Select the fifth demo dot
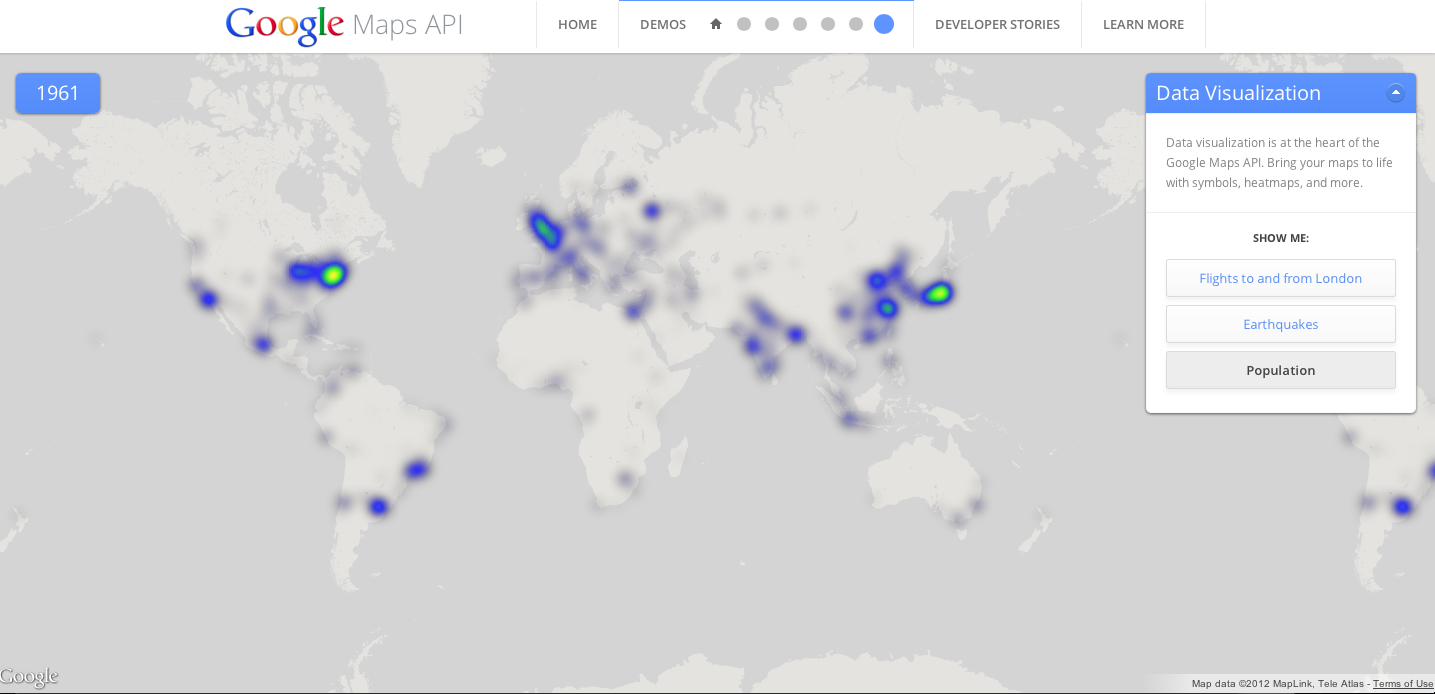This screenshot has width=1435, height=694. [856, 25]
